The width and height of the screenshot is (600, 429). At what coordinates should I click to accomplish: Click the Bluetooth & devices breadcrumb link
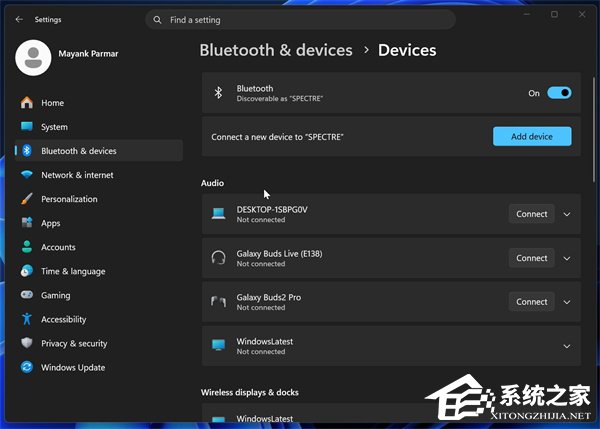tap(276, 50)
